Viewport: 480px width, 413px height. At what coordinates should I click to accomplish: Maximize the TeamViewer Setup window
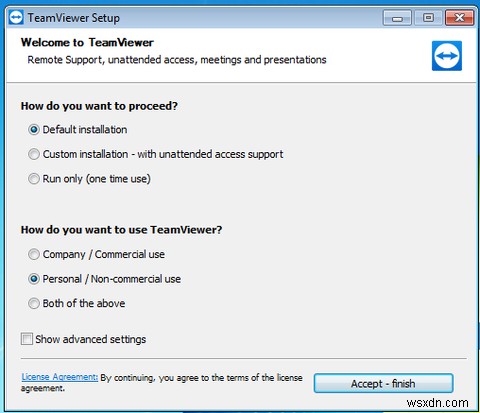pyautogui.click(x=428, y=18)
